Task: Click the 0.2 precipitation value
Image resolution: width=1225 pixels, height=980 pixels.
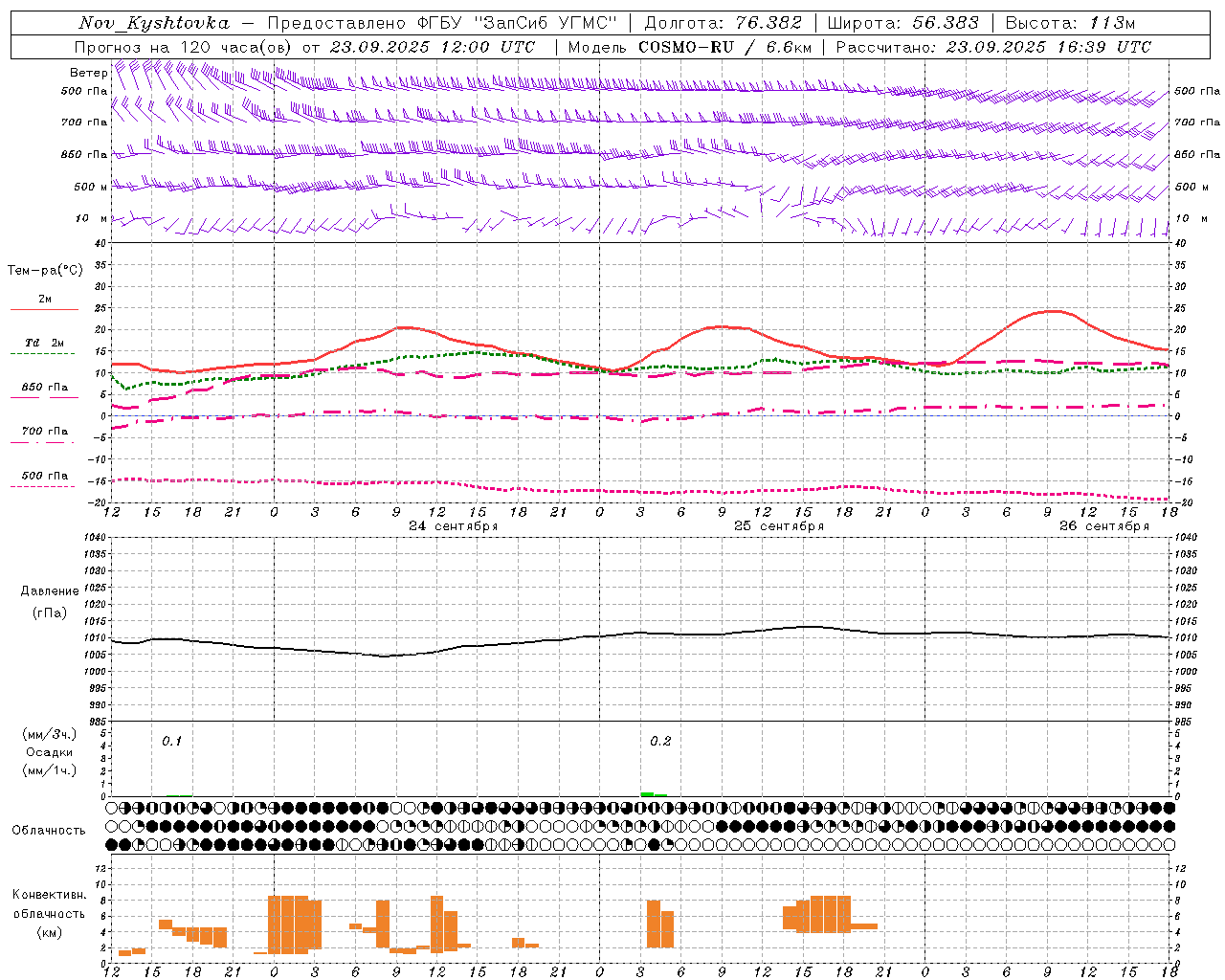Action: (x=660, y=742)
